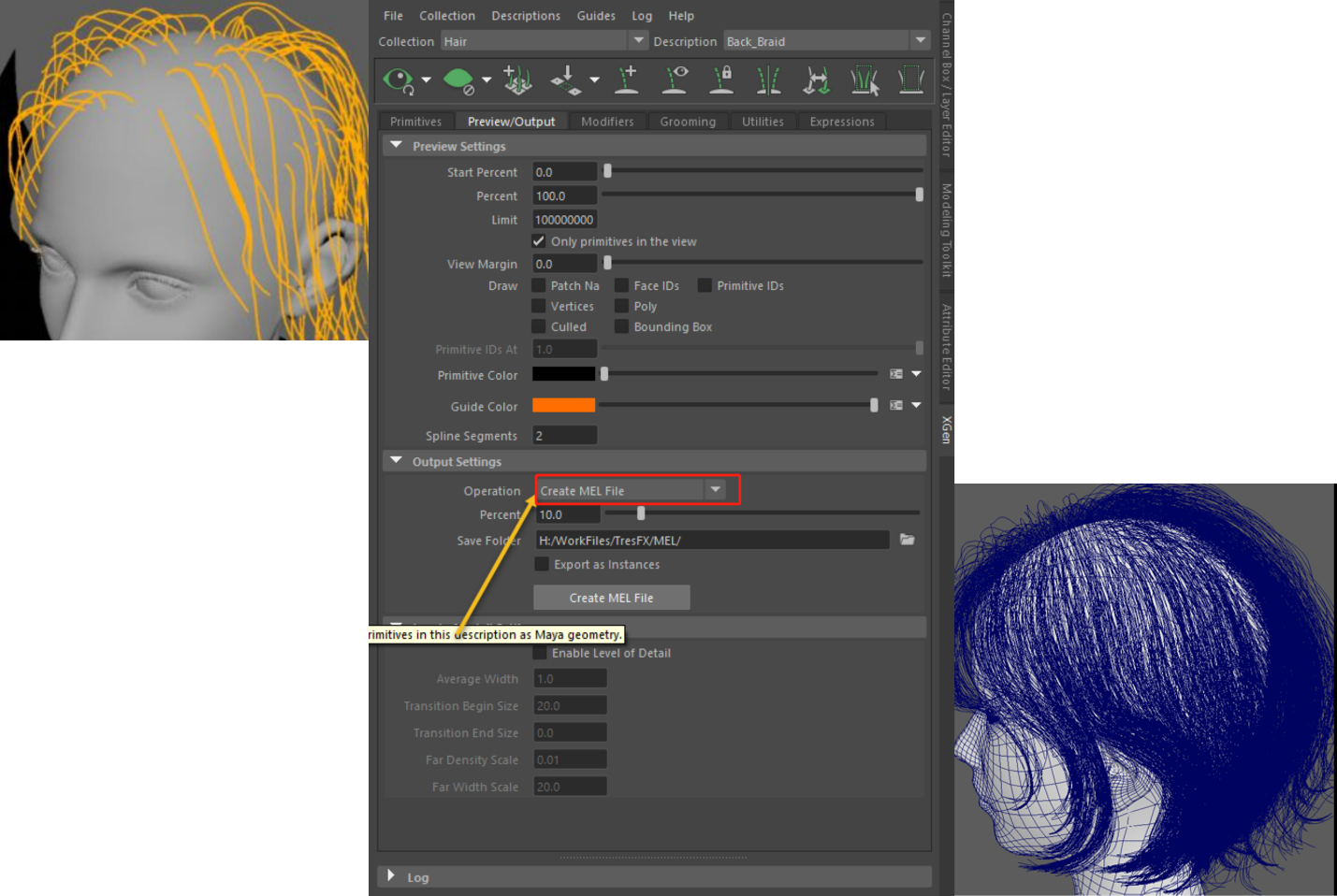Switch to the Grooming tab

click(688, 121)
